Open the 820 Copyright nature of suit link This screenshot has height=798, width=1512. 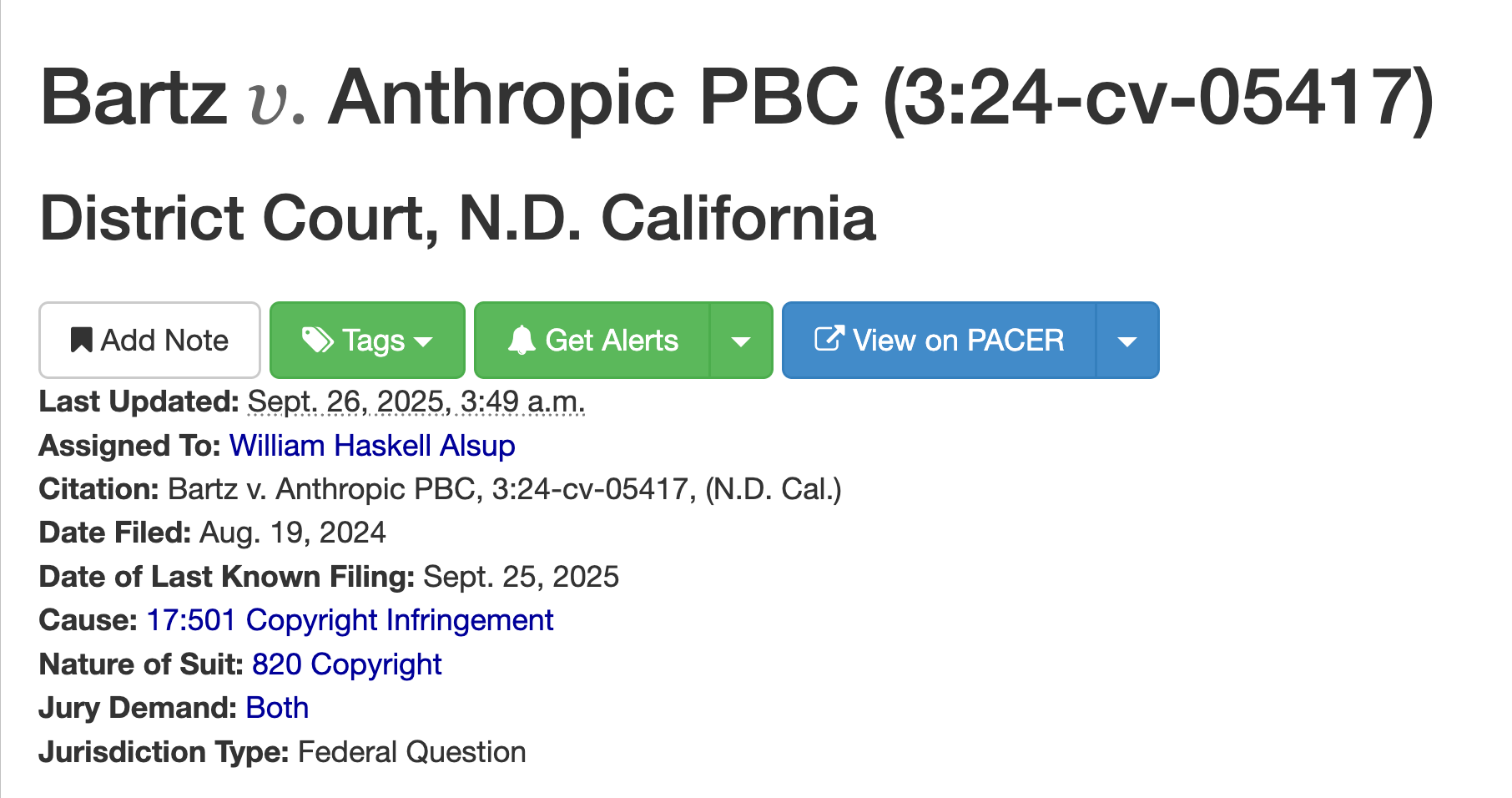346,664
